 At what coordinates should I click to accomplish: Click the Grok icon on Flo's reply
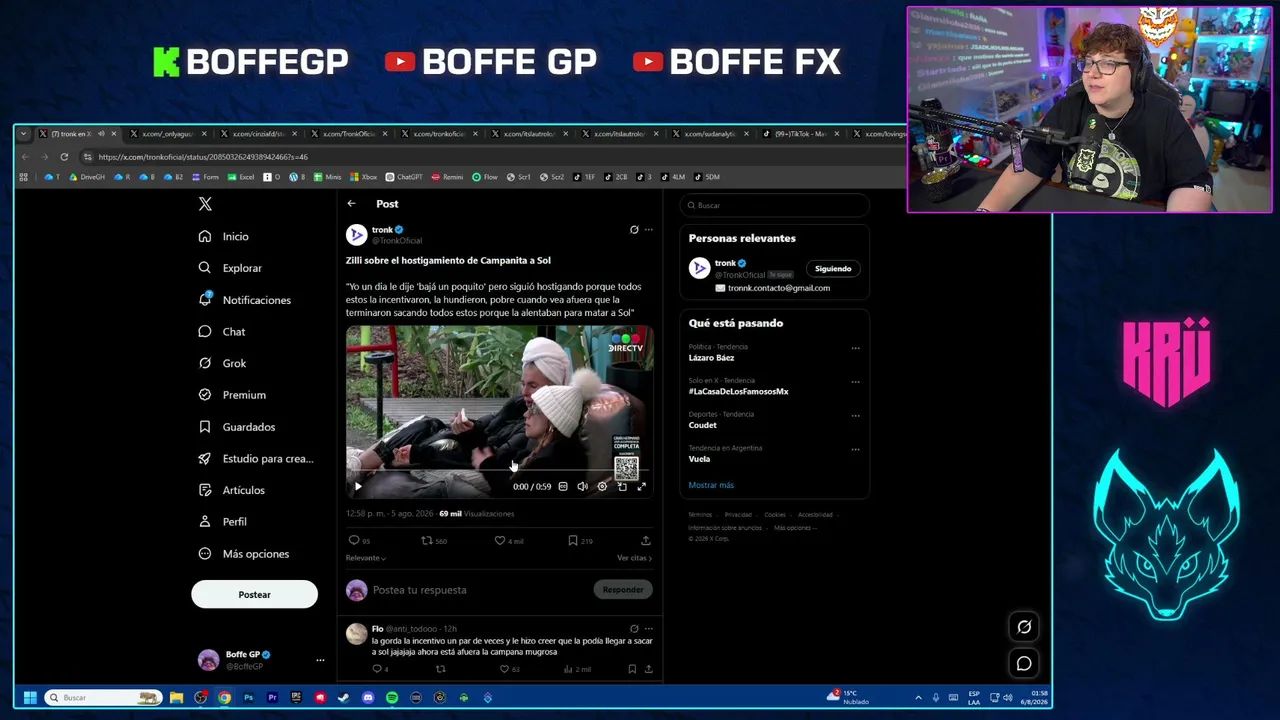click(x=634, y=629)
